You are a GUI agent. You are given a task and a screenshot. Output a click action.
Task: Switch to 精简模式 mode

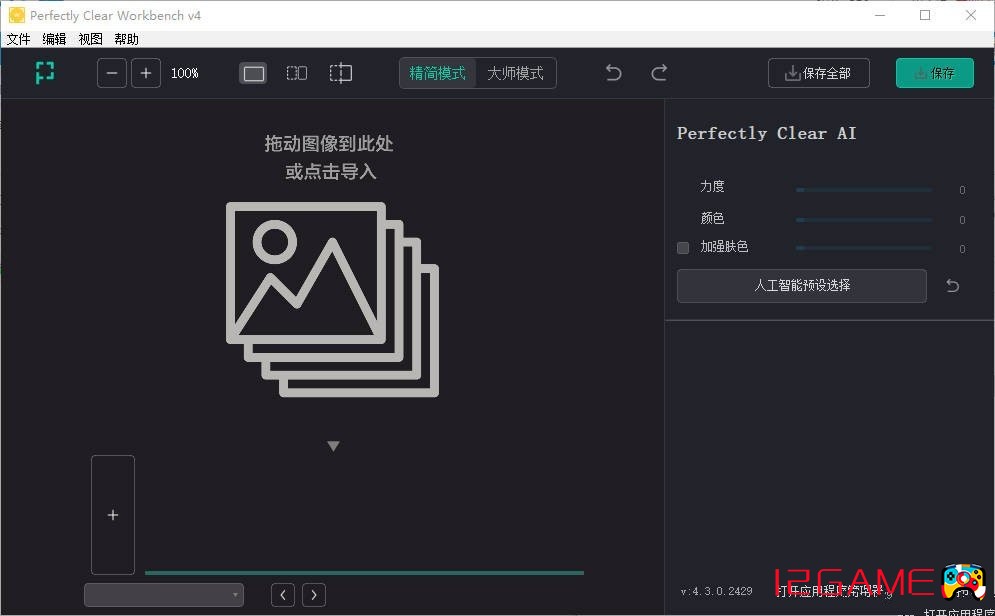pos(438,73)
